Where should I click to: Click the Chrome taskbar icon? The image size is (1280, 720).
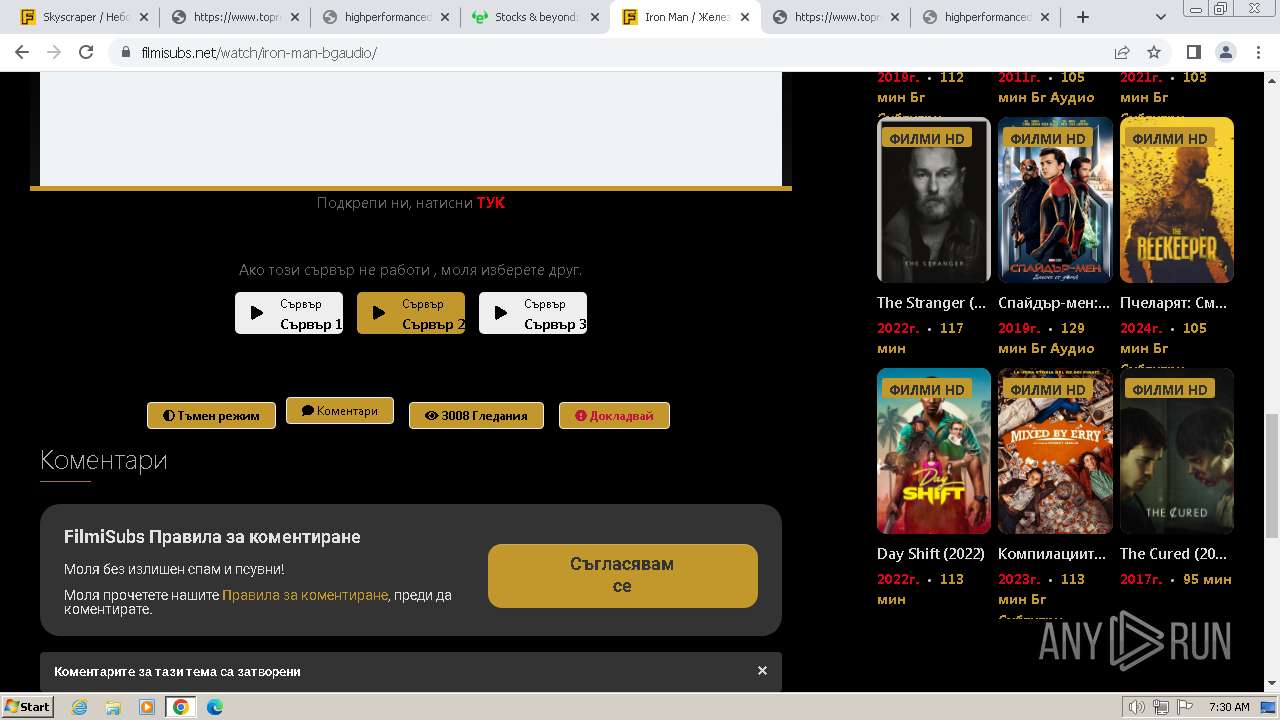(181, 707)
